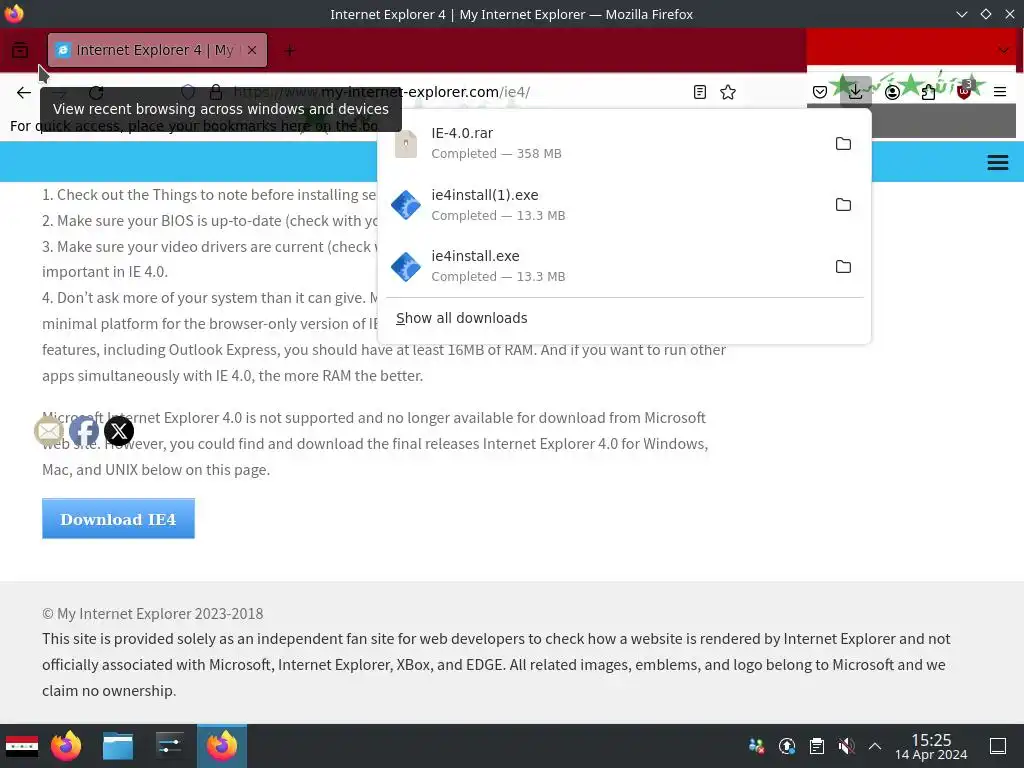The image size is (1024, 768).
Task: Expand the list all tabs chevron
Action: 1004,50
